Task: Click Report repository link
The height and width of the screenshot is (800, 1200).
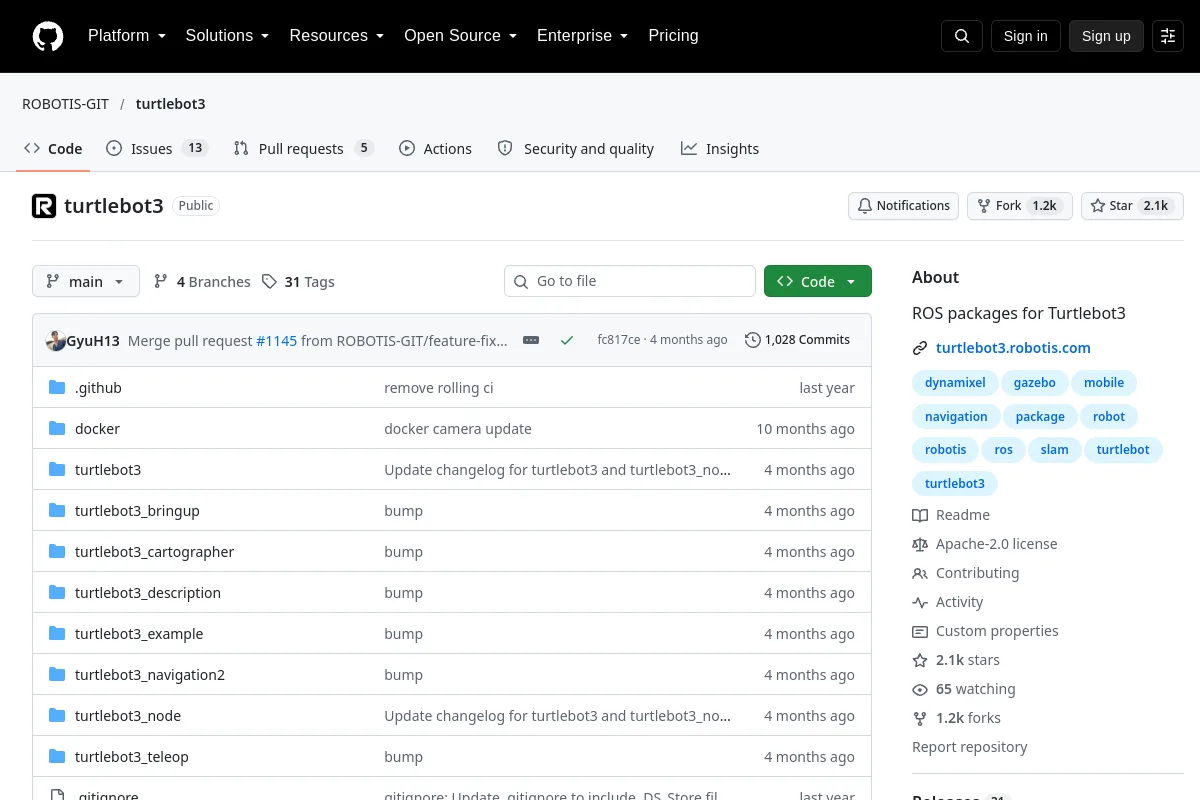Action: point(969,747)
